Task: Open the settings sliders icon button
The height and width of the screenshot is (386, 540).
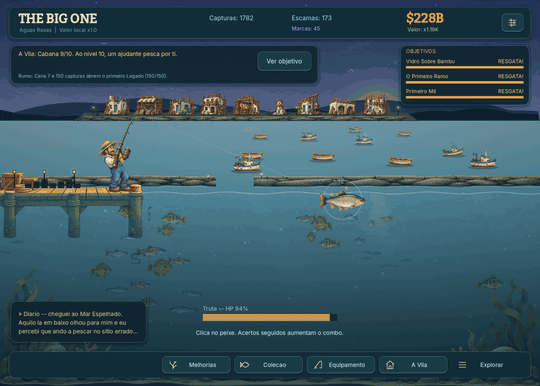Action: click(512, 23)
